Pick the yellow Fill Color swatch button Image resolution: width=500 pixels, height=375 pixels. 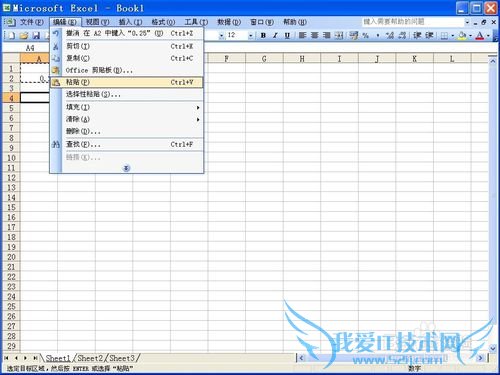tap(462, 35)
